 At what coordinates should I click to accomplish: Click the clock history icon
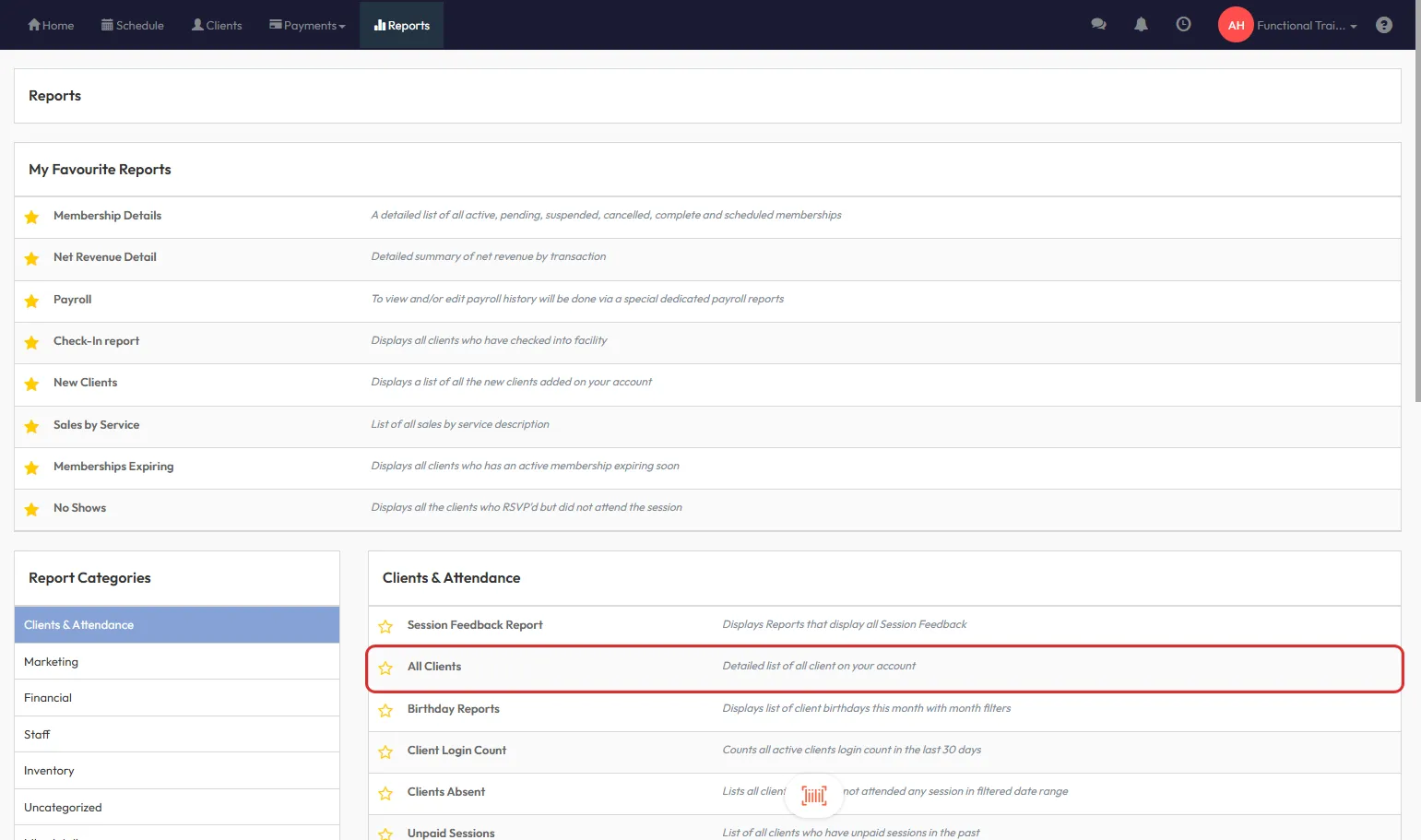(1183, 25)
